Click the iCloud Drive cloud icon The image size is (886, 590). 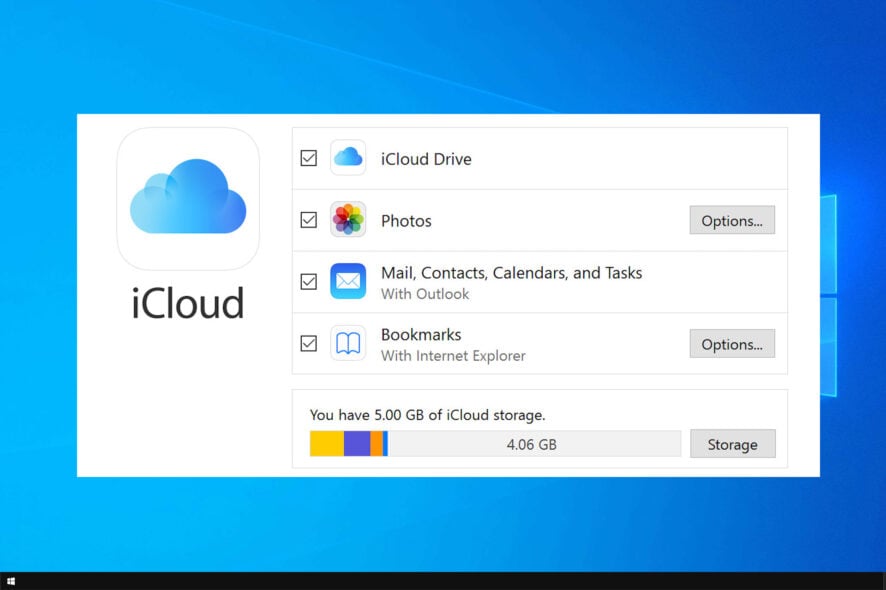pyautogui.click(x=348, y=157)
